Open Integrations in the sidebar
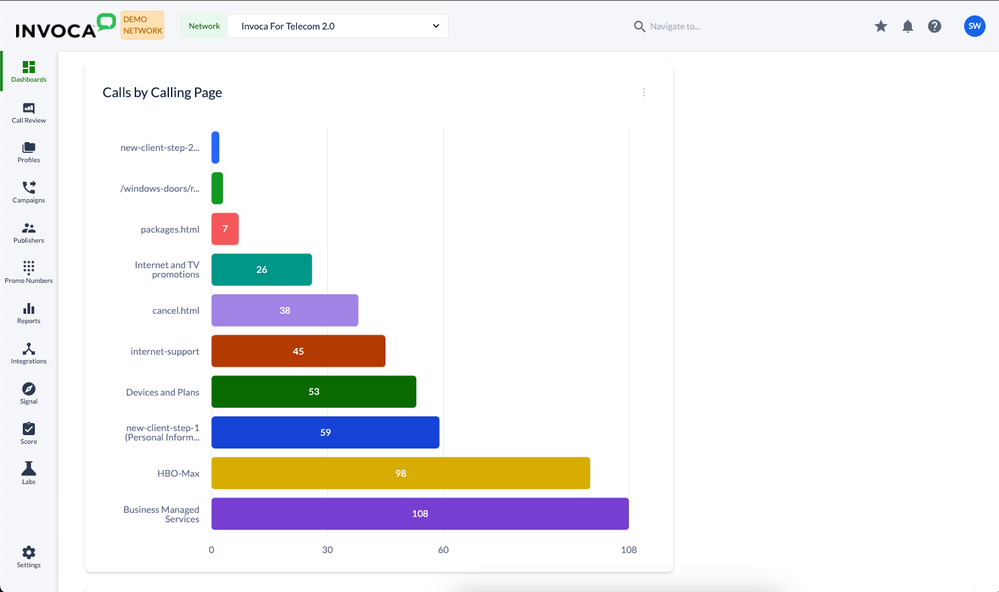Screen dimensions: 999x592 click(x=28, y=350)
